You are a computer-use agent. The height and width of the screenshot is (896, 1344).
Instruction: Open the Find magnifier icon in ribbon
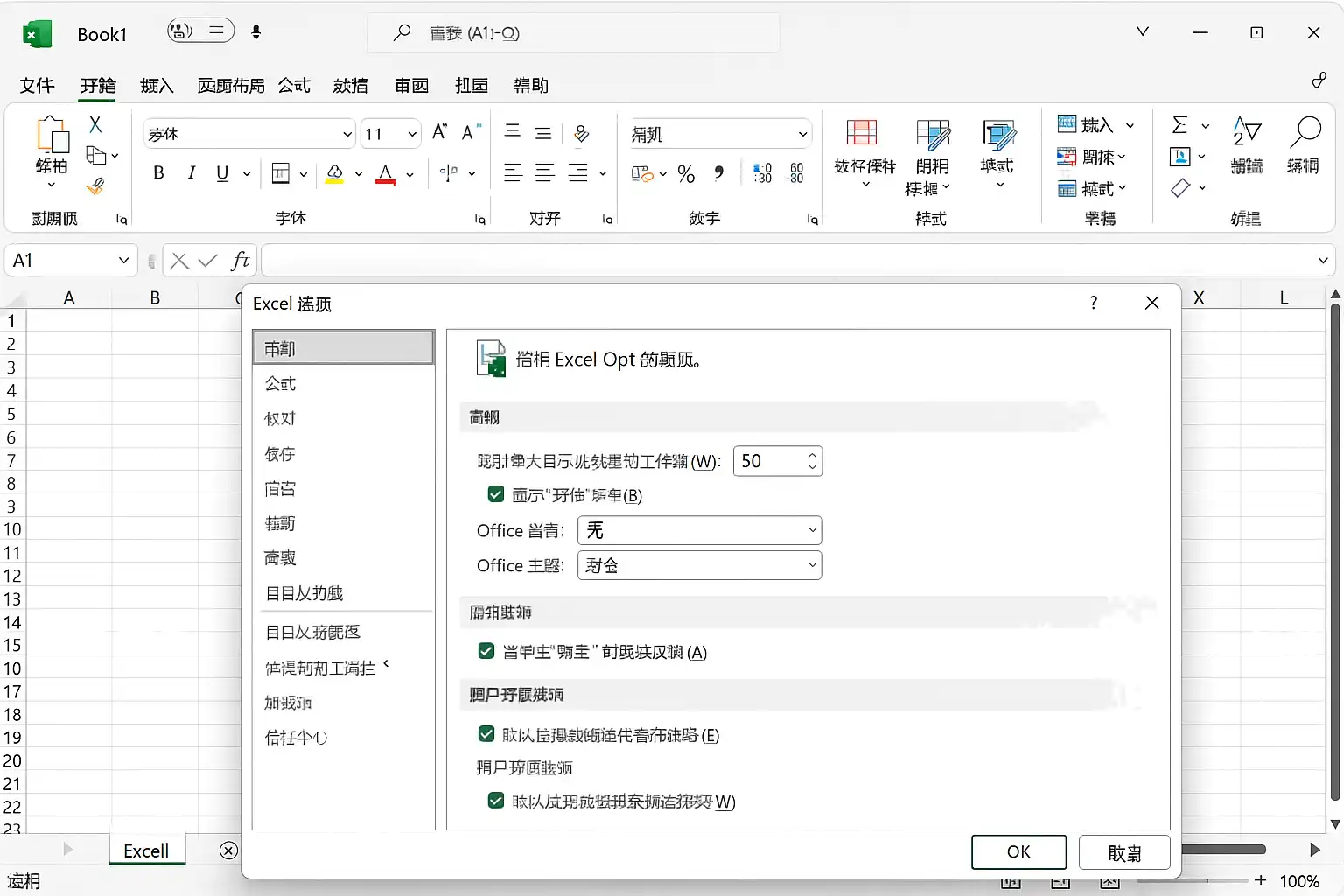pos(1305,132)
